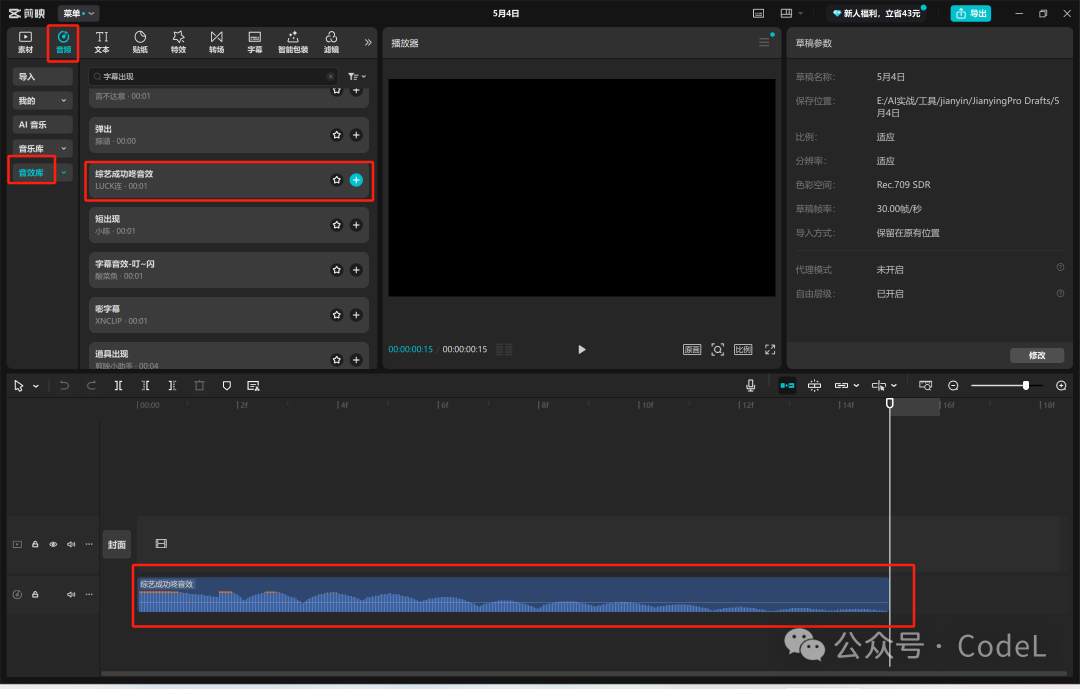Image resolution: width=1080 pixels, height=689 pixels.
Task: Collapse the 音效库 chevron arrow
Action: click(x=63, y=172)
